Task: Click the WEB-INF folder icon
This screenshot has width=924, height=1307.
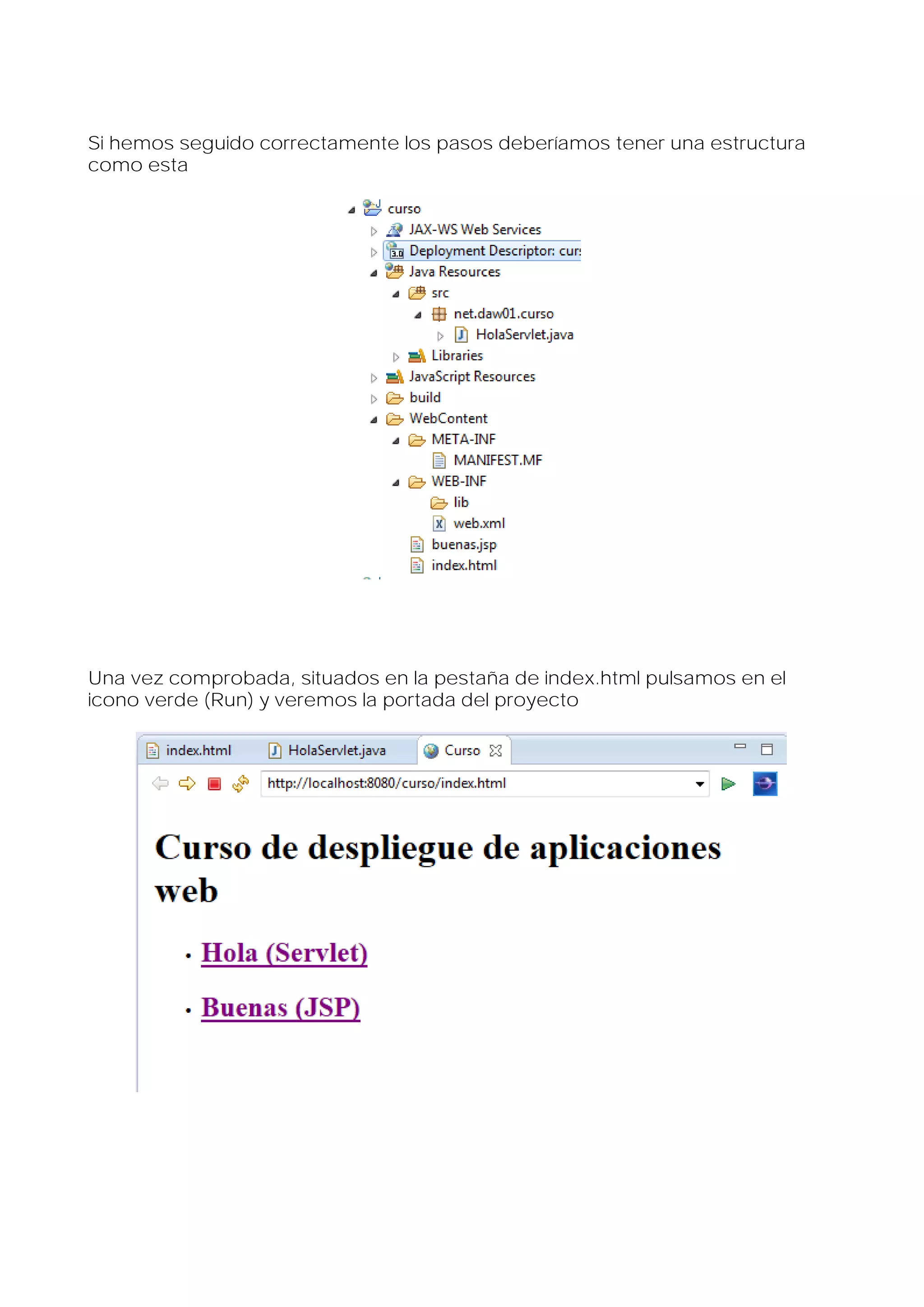Action: coord(417,482)
